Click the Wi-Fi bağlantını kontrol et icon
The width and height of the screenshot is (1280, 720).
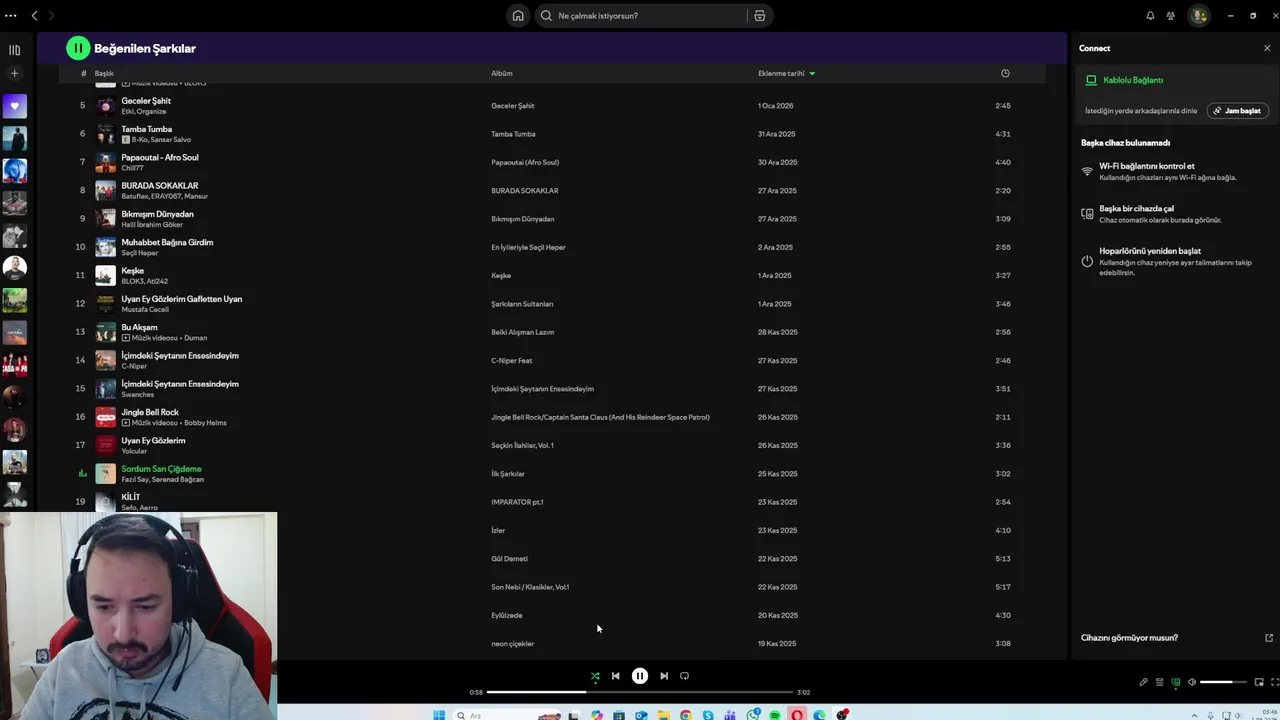tap(1087, 172)
